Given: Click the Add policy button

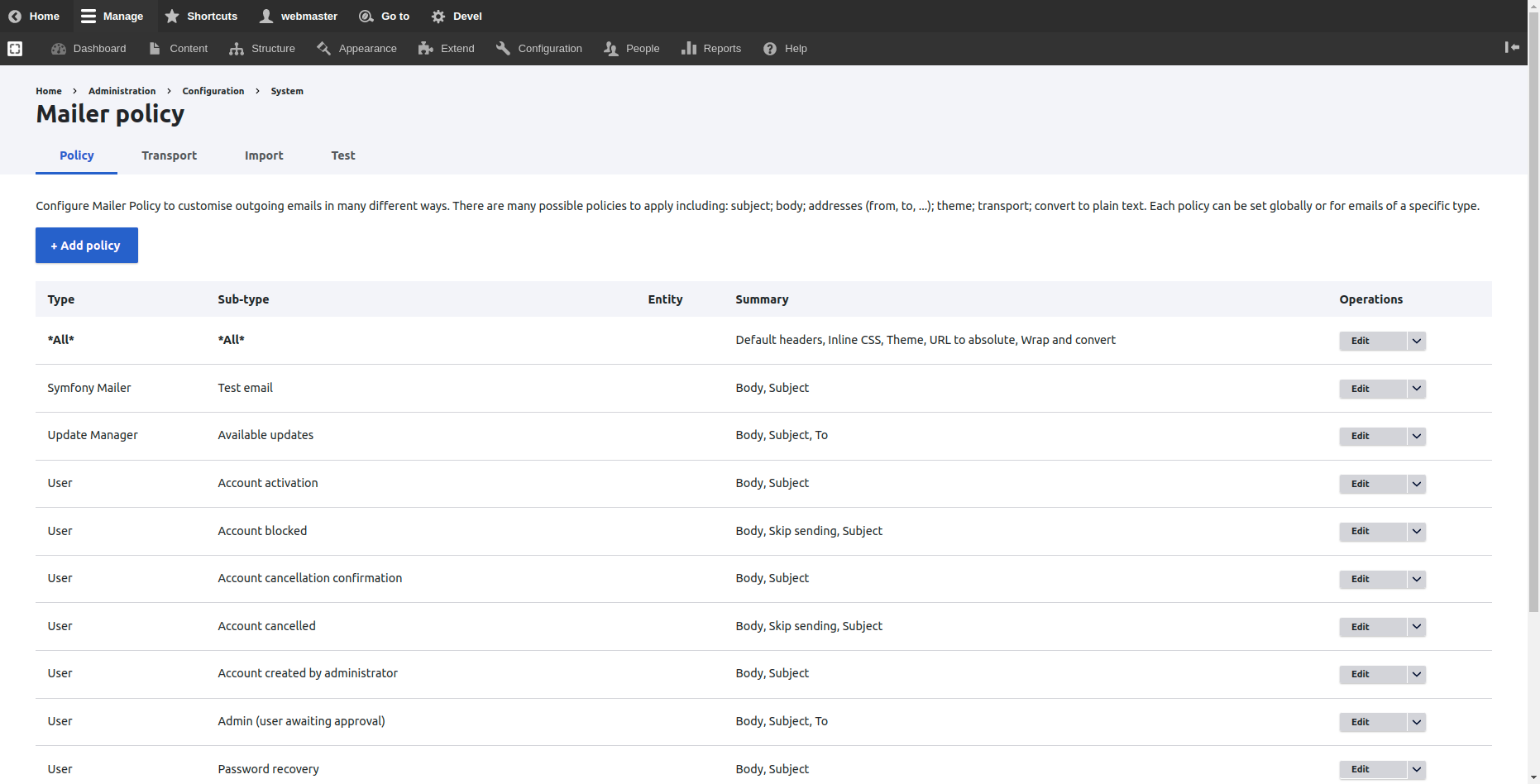Looking at the screenshot, I should pyautogui.click(x=87, y=246).
